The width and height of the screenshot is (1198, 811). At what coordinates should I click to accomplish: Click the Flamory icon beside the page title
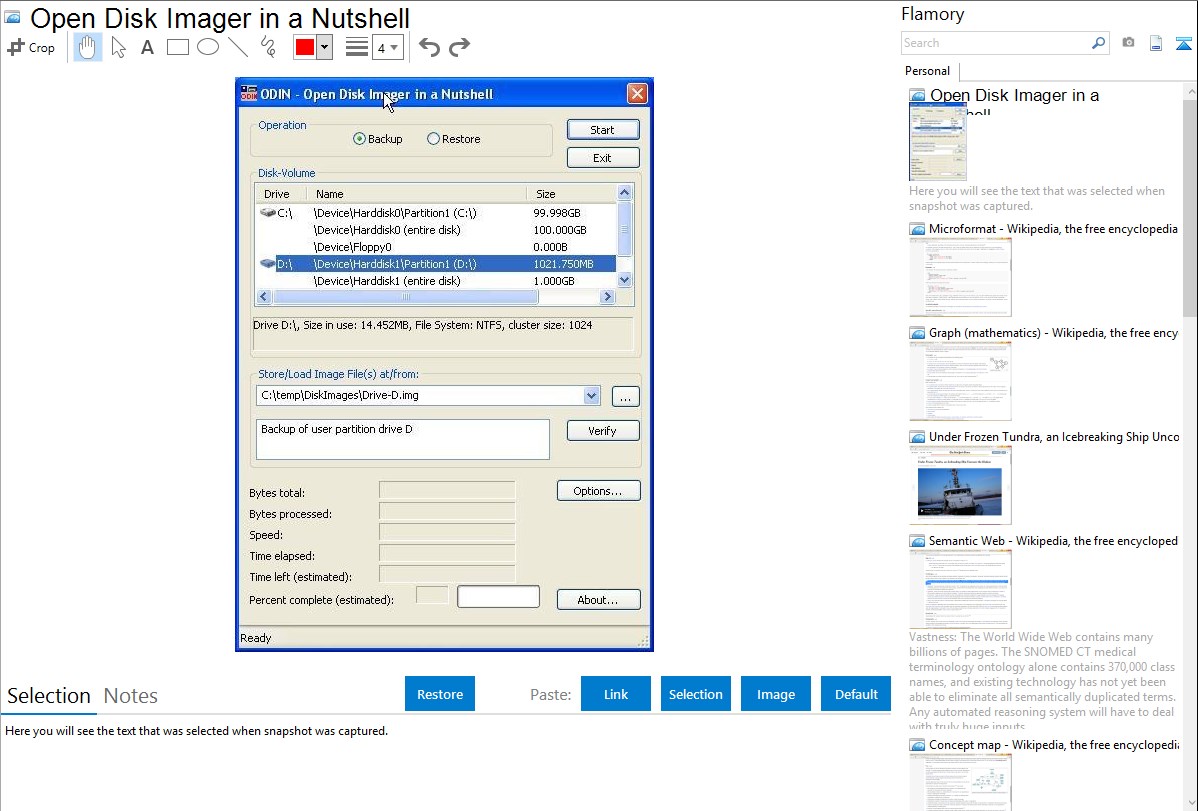tap(12, 17)
